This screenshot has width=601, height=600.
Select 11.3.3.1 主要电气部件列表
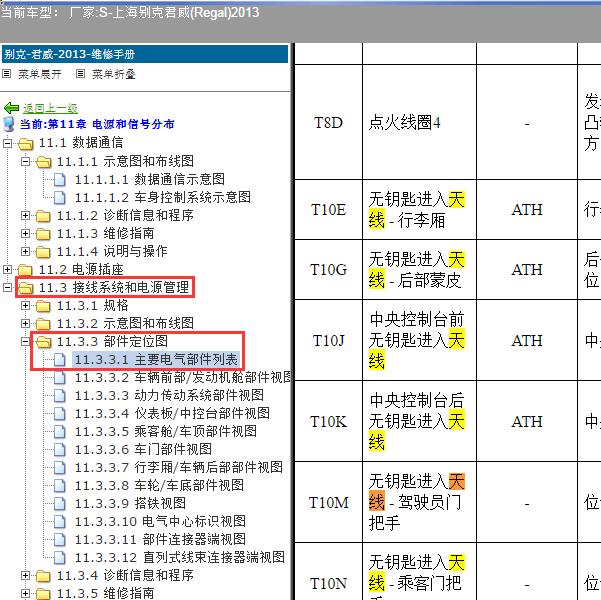[156, 360]
